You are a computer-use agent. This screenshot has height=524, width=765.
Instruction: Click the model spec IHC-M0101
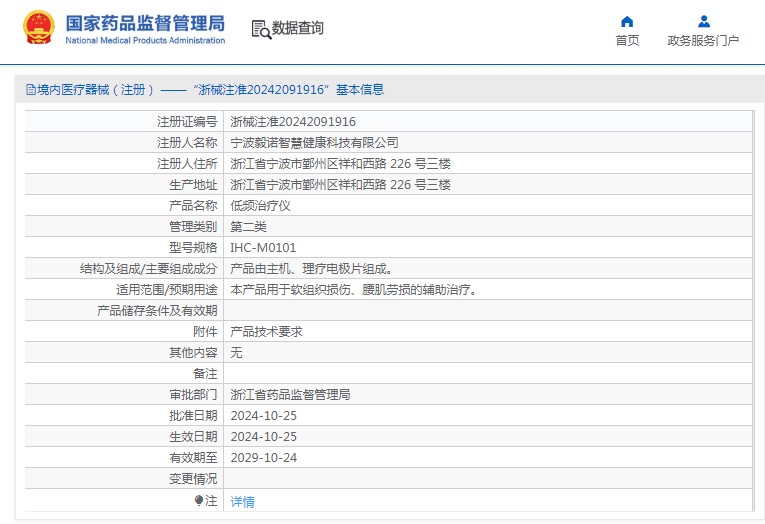[x=263, y=247]
